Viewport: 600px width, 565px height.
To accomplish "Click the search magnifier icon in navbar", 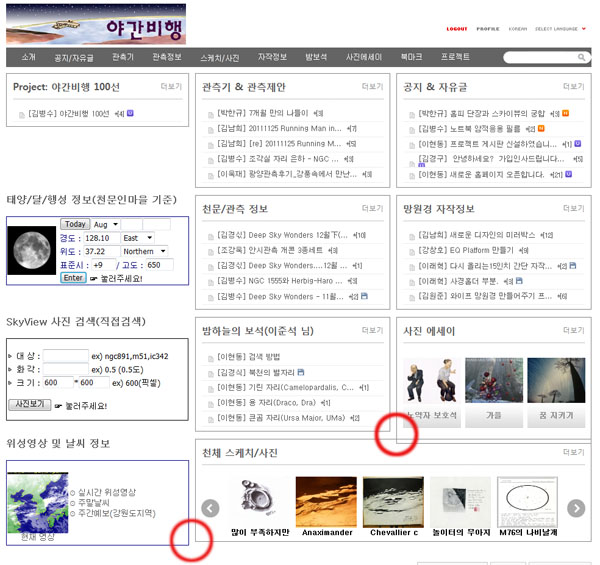I will tap(582, 58).
